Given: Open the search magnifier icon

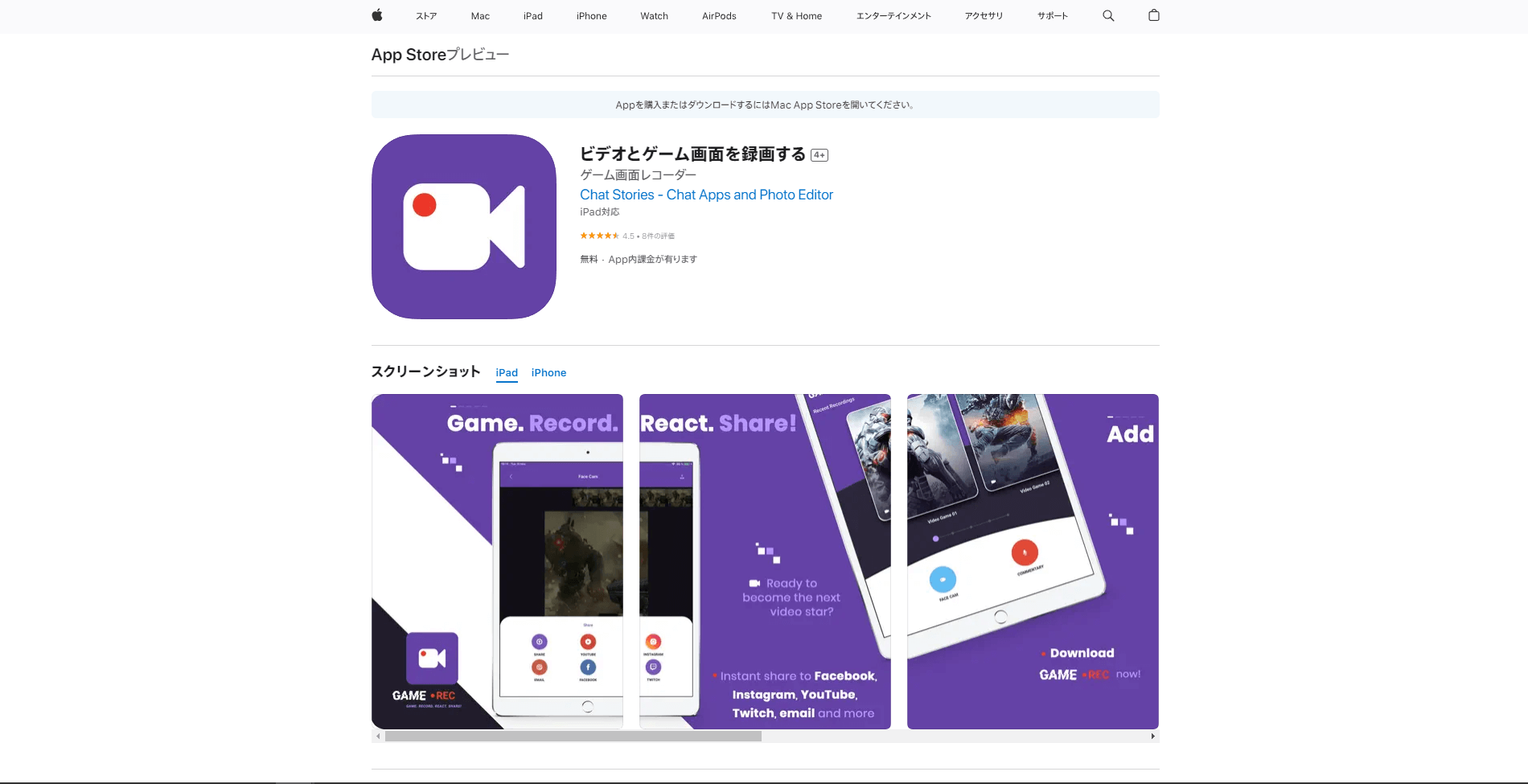Looking at the screenshot, I should [1108, 15].
